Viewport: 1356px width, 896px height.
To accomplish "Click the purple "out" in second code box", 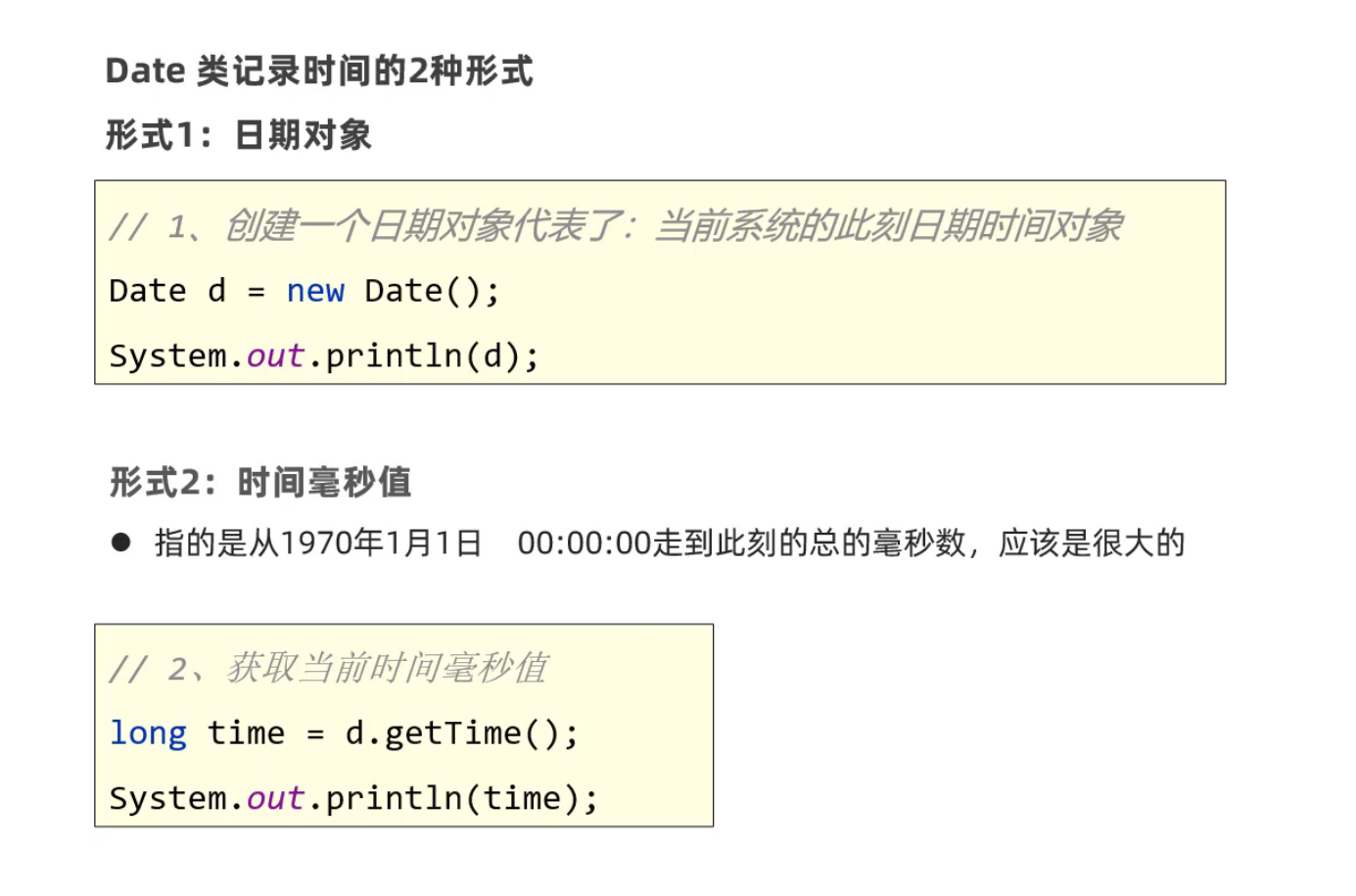I will pyautogui.click(x=275, y=799).
